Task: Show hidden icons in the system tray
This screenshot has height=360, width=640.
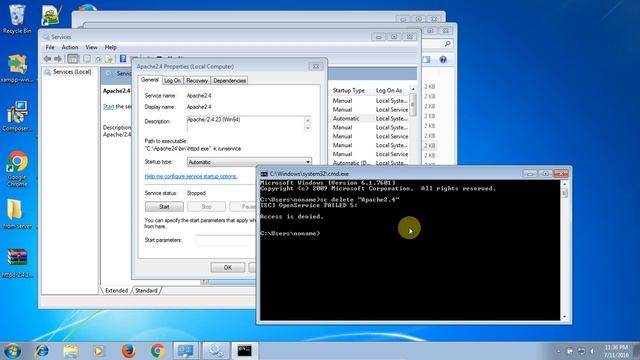Action: pos(558,351)
